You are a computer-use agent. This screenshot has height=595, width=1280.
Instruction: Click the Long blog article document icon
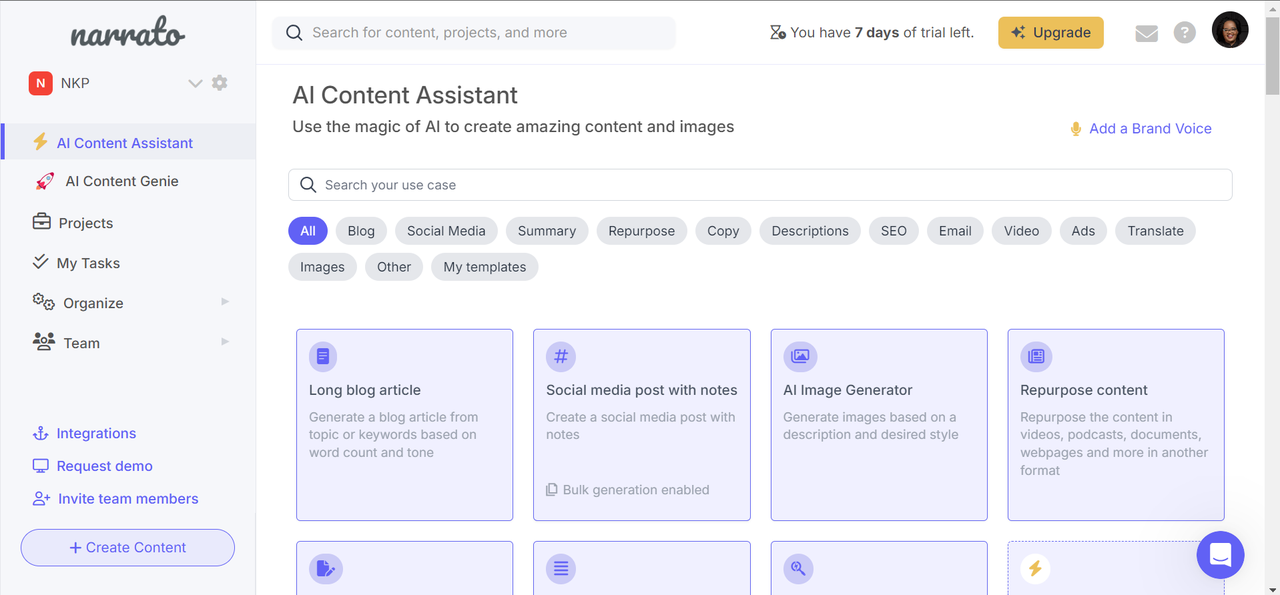323,356
